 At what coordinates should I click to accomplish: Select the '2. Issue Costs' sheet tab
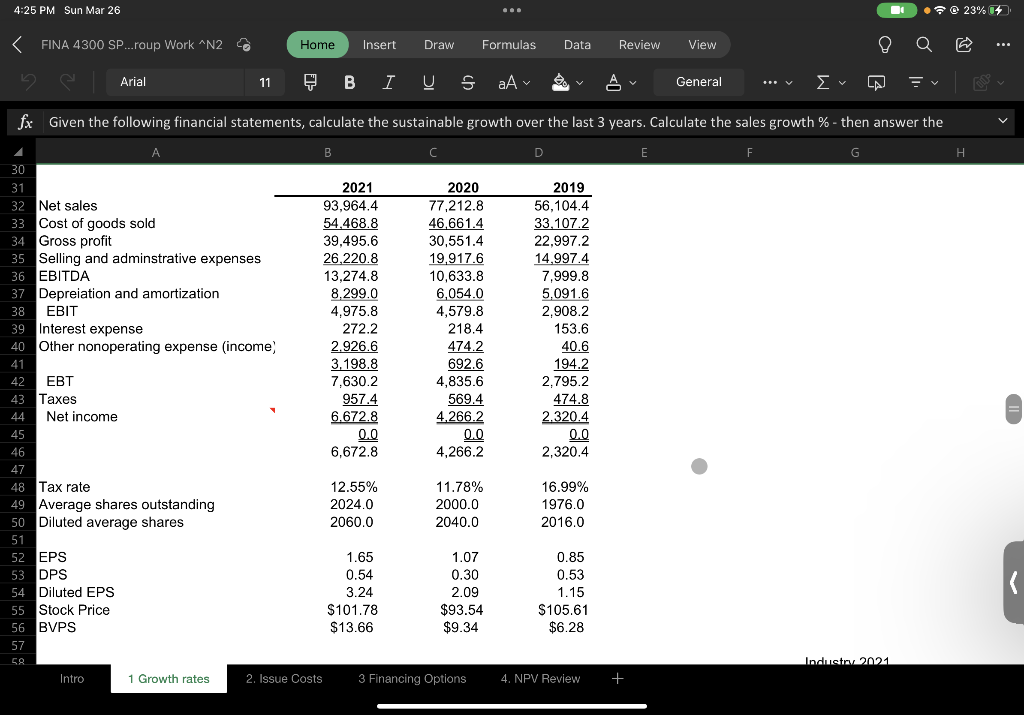[283, 678]
